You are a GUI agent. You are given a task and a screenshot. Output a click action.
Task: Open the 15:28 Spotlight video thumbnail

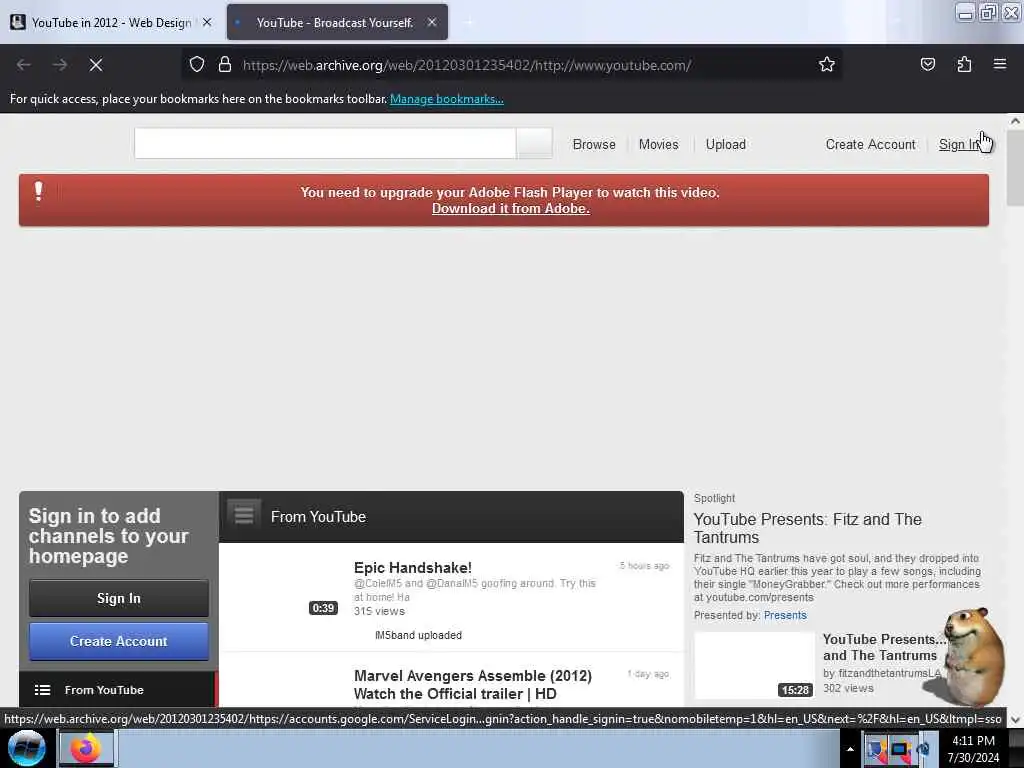[x=754, y=665]
